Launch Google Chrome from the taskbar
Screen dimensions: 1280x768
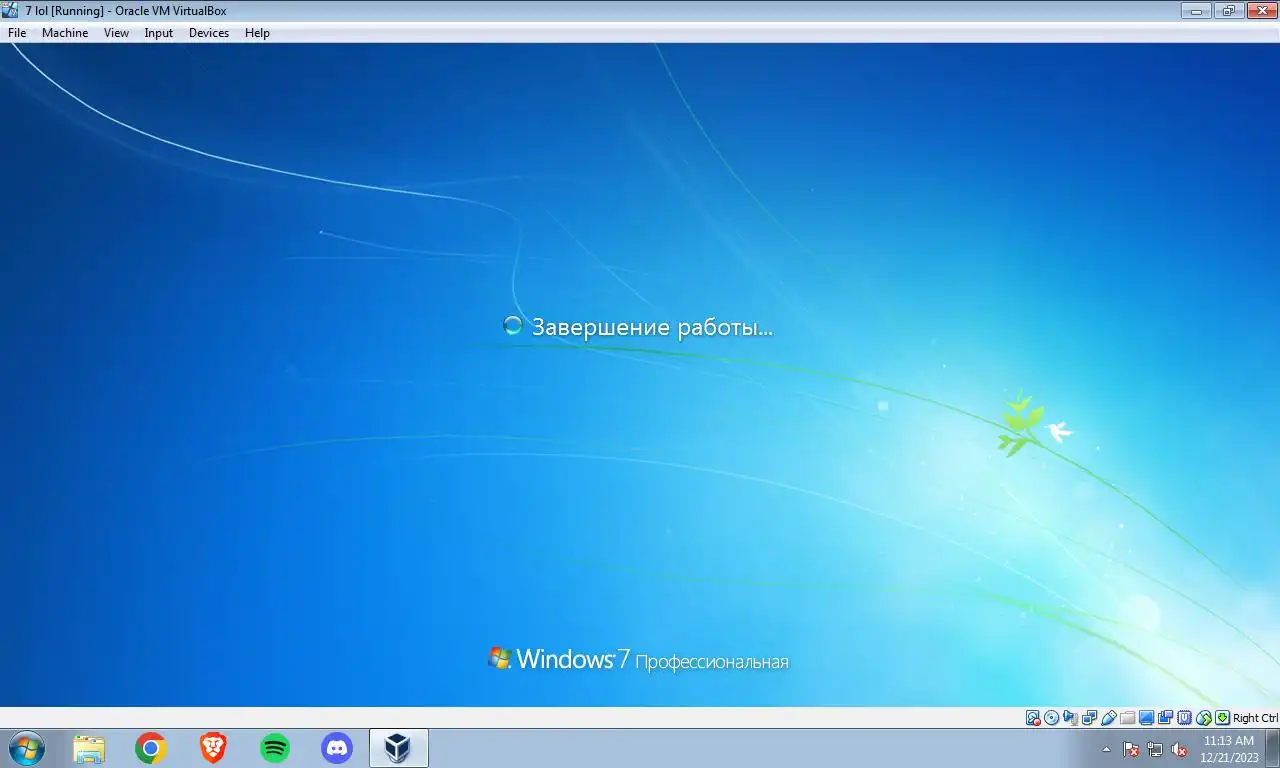[x=151, y=748]
